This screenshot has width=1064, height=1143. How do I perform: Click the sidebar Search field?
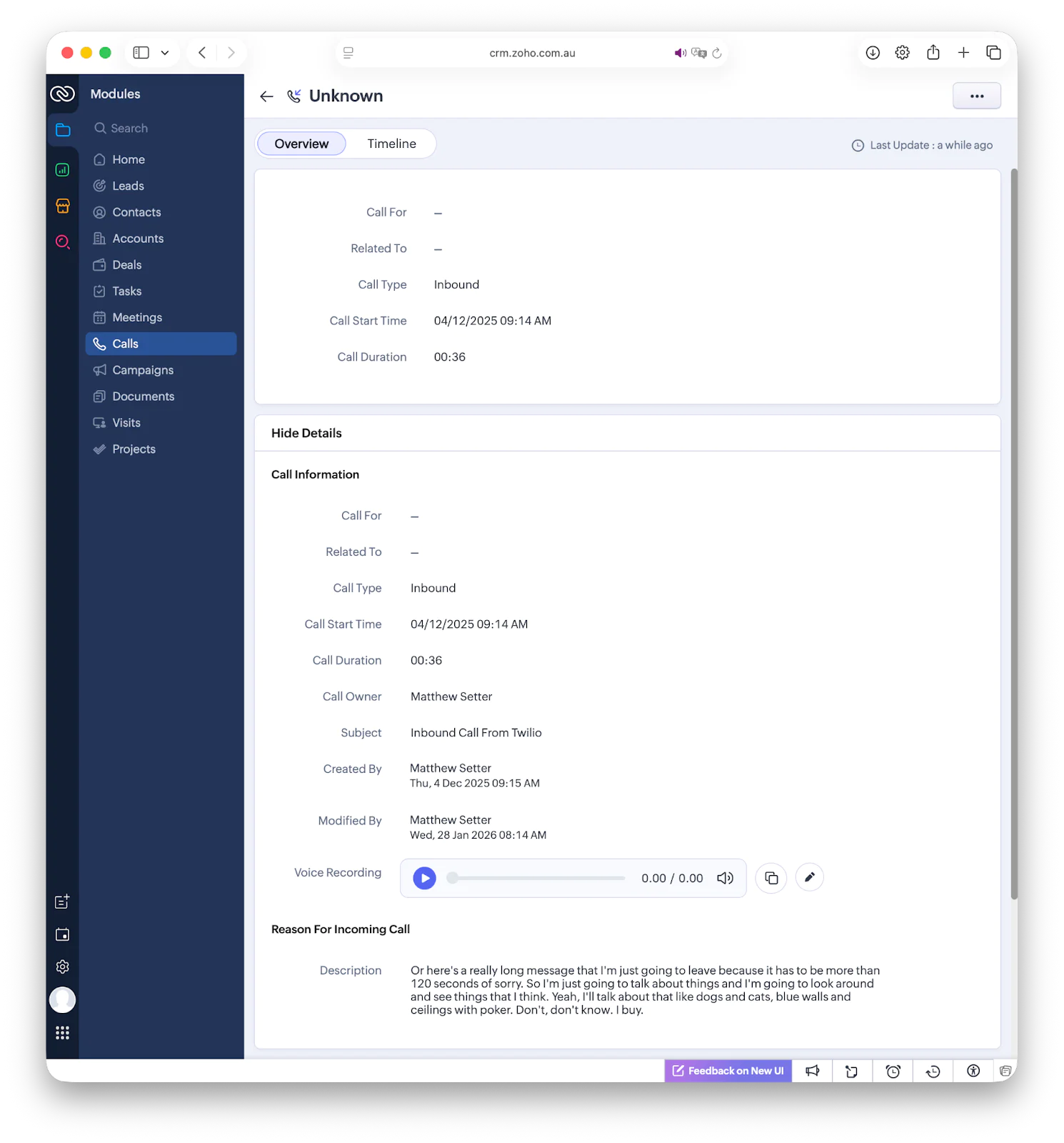[x=161, y=129]
